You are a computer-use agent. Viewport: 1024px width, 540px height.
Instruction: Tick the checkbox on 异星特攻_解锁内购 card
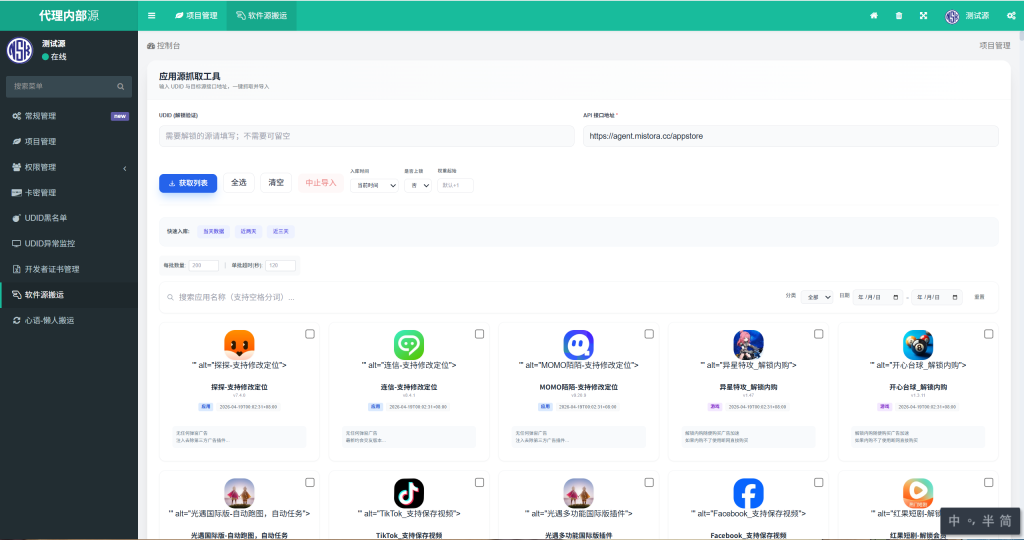tap(818, 334)
